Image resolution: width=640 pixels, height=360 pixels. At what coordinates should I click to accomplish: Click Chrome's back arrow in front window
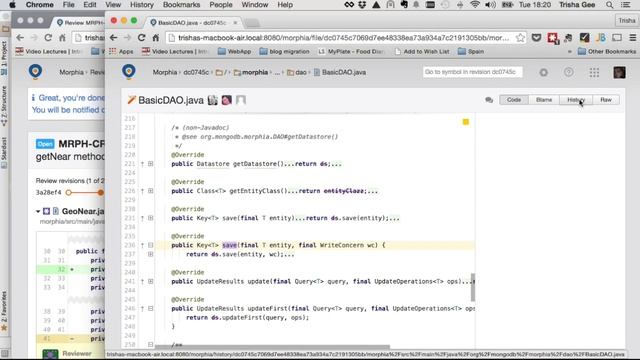pos(113,38)
